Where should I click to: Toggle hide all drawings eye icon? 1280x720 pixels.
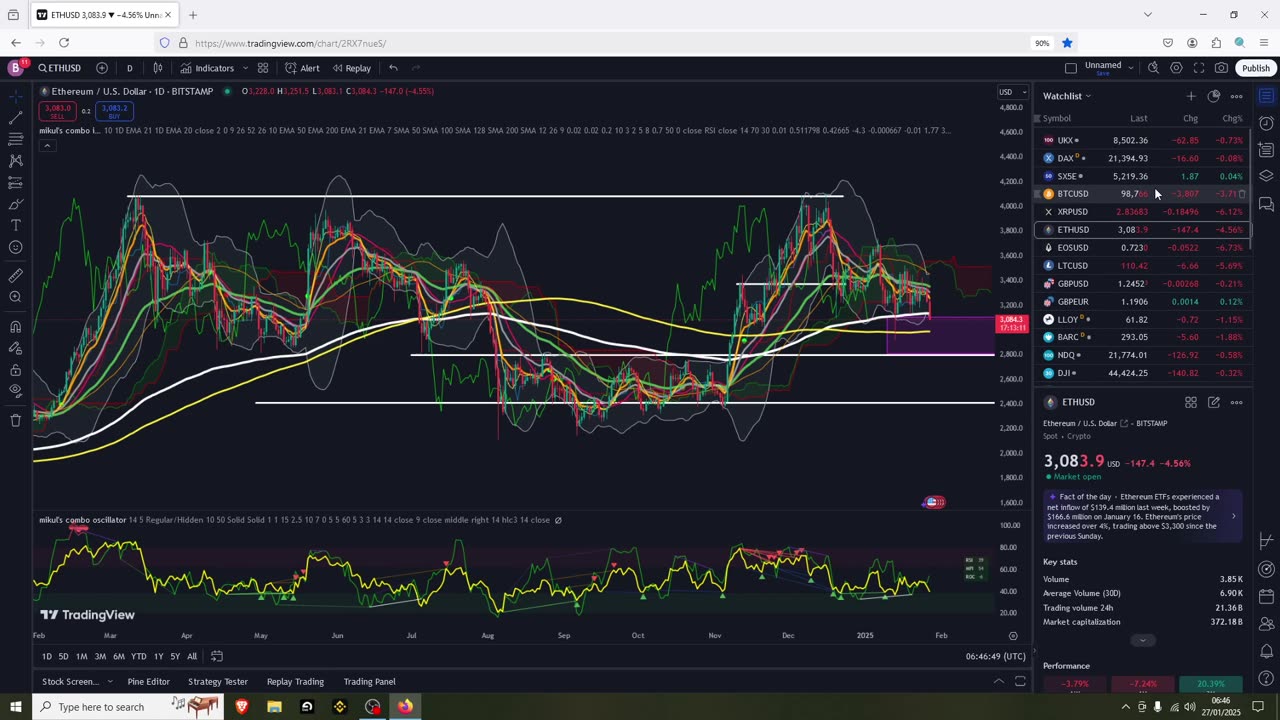[15, 391]
